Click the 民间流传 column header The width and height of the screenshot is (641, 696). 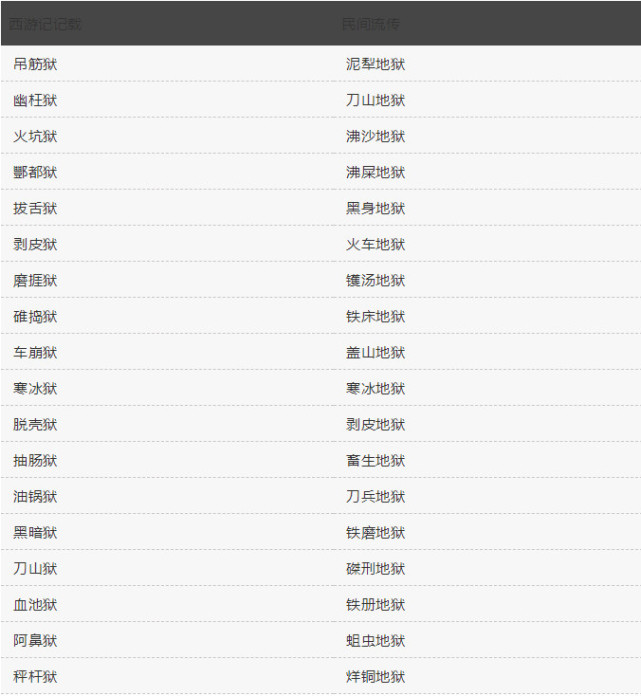[371, 24]
